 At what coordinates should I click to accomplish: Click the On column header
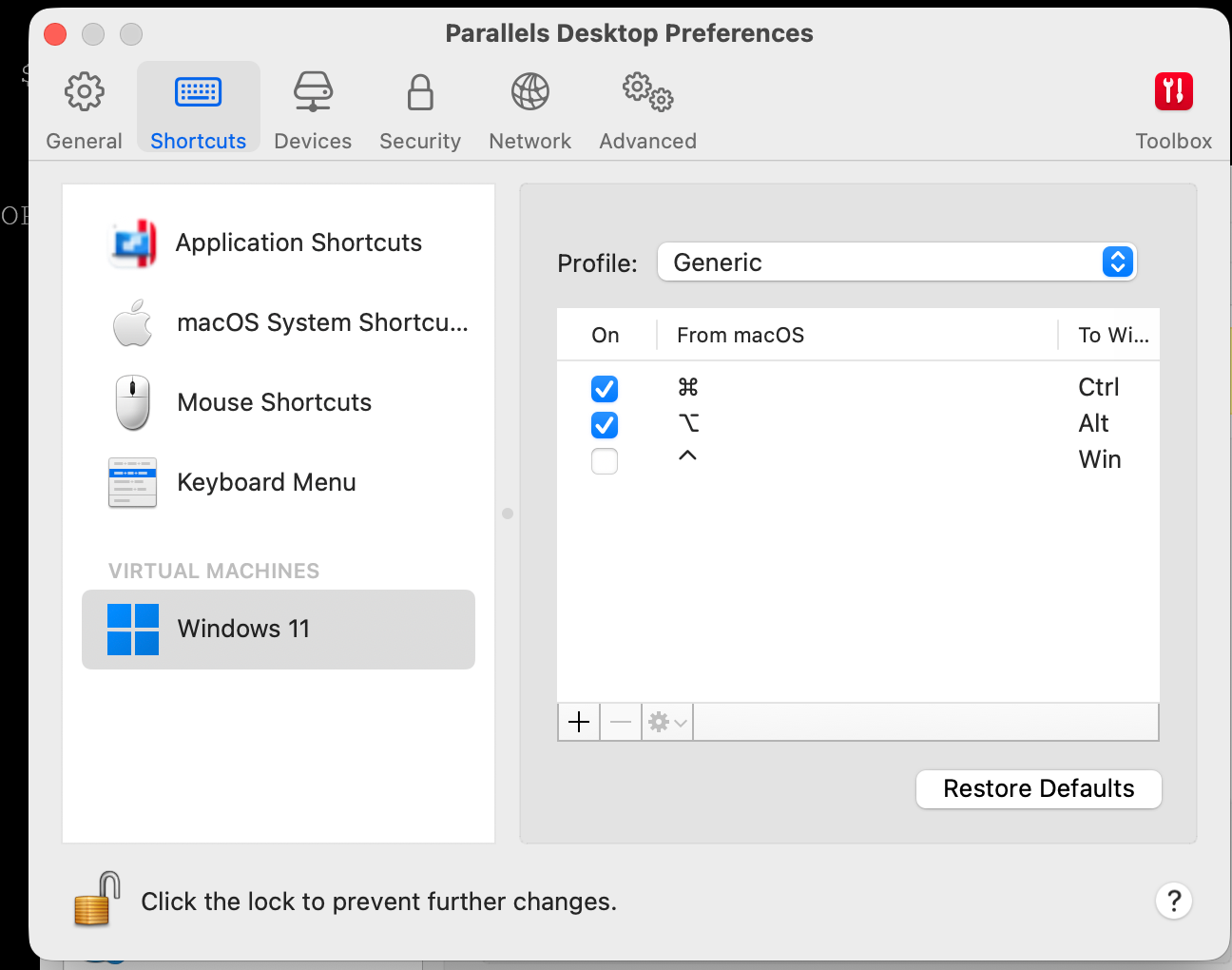click(606, 335)
